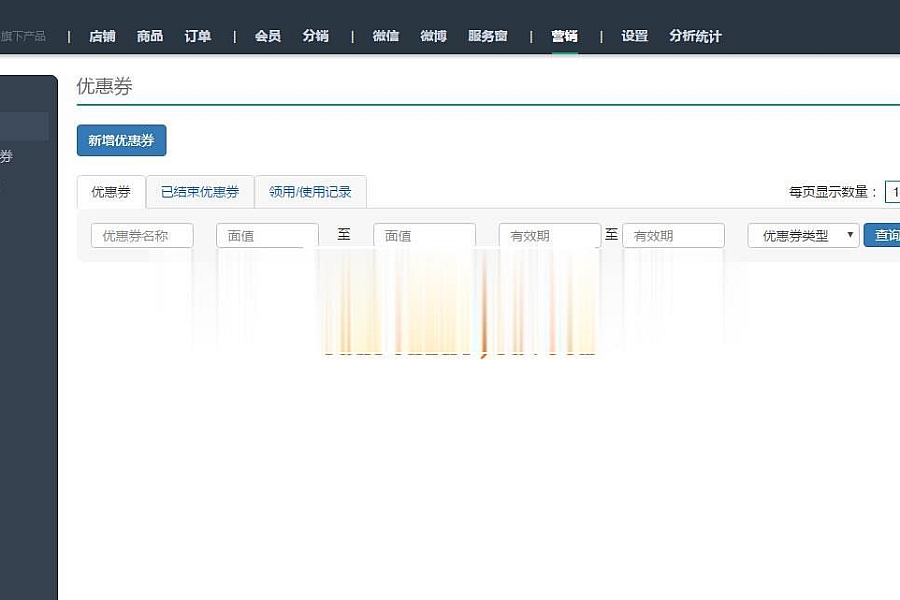
Task: Open the 分析统计 menu
Action: (695, 36)
